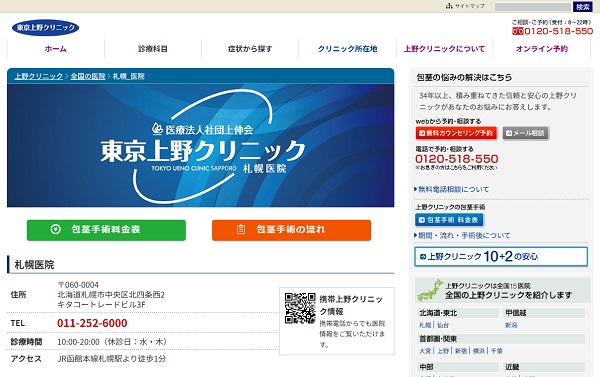
Task: Open the オンライン予約 menu item
Action: pos(541,49)
